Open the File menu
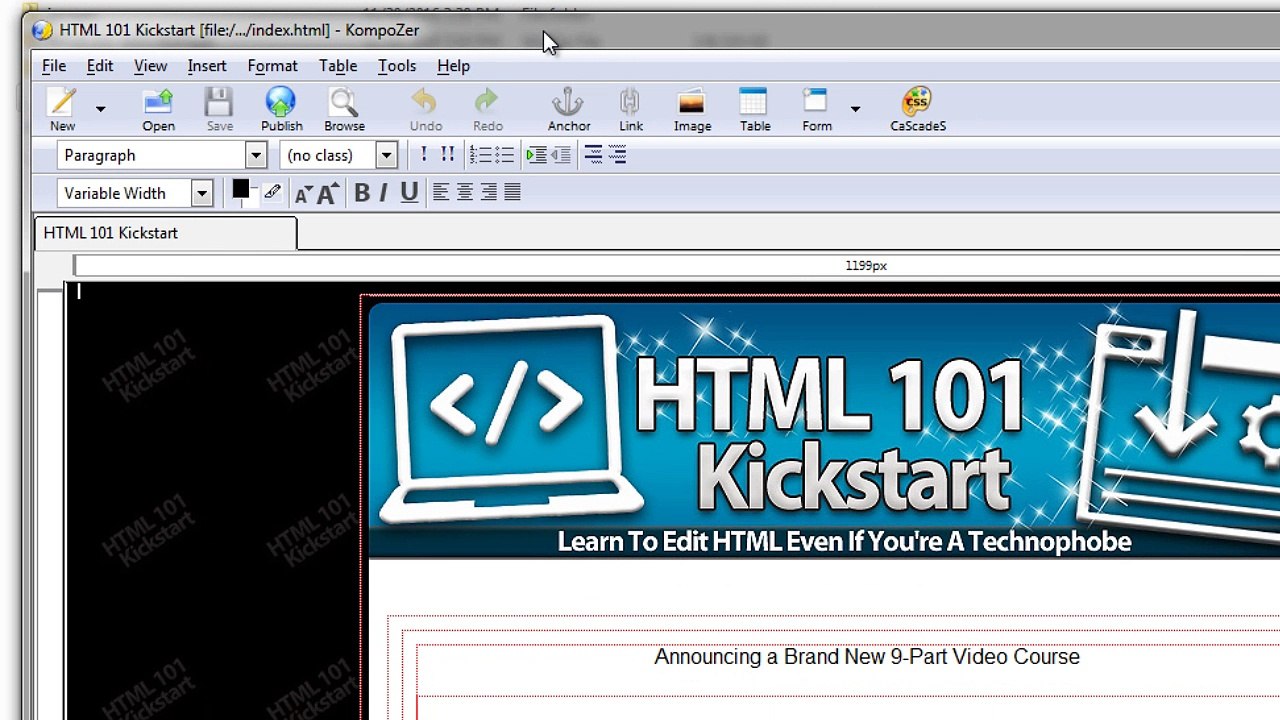 (54, 66)
